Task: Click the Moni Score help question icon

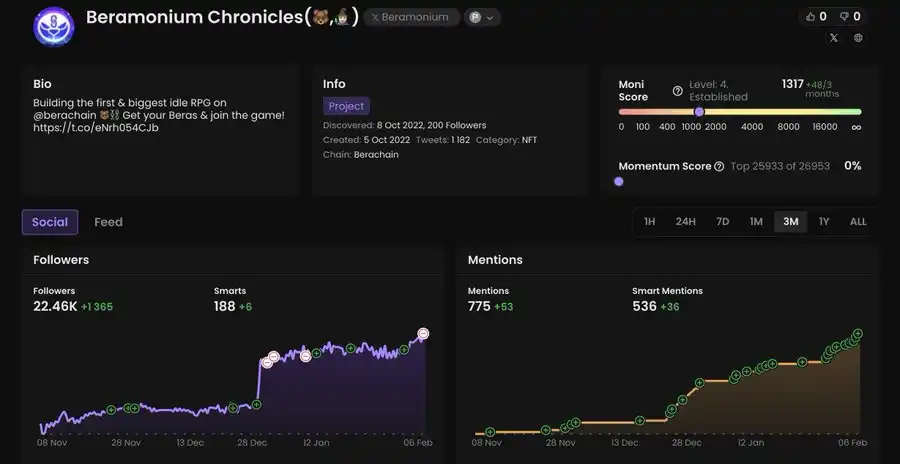Action: tap(677, 91)
